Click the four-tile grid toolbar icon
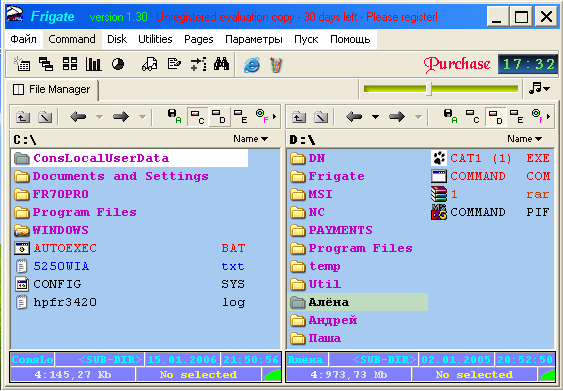Viewport: 563px width, 391px height. (x=70, y=64)
